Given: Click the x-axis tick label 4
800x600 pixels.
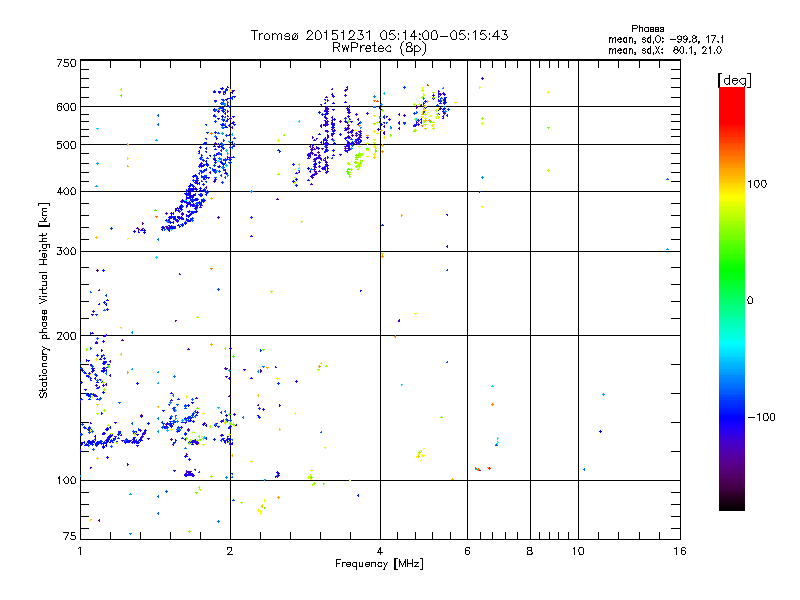Looking at the screenshot, I should pos(380,551).
